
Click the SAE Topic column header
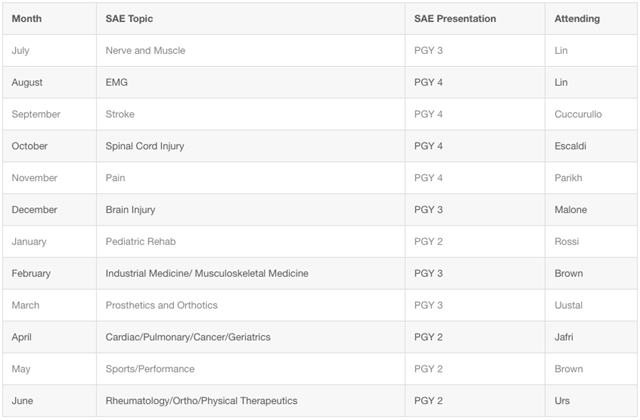pos(129,18)
